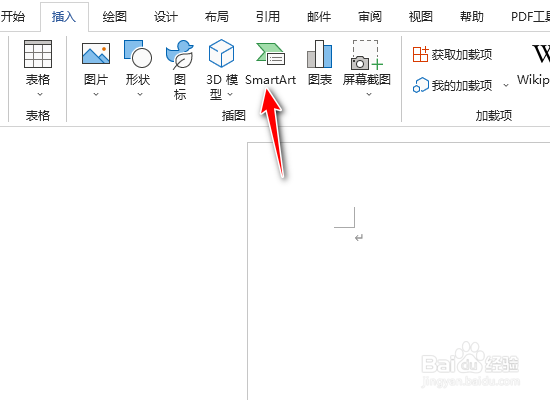
Task: Open the 视图 tab
Action: (421, 16)
